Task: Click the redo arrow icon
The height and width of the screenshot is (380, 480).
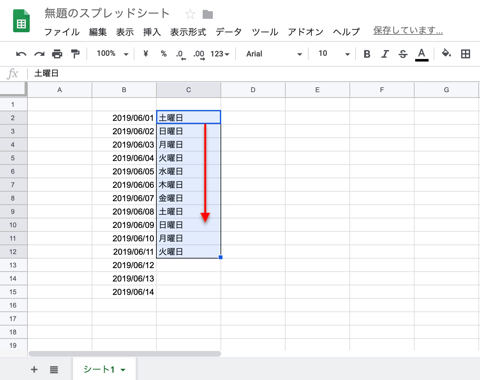Action: click(x=39, y=54)
